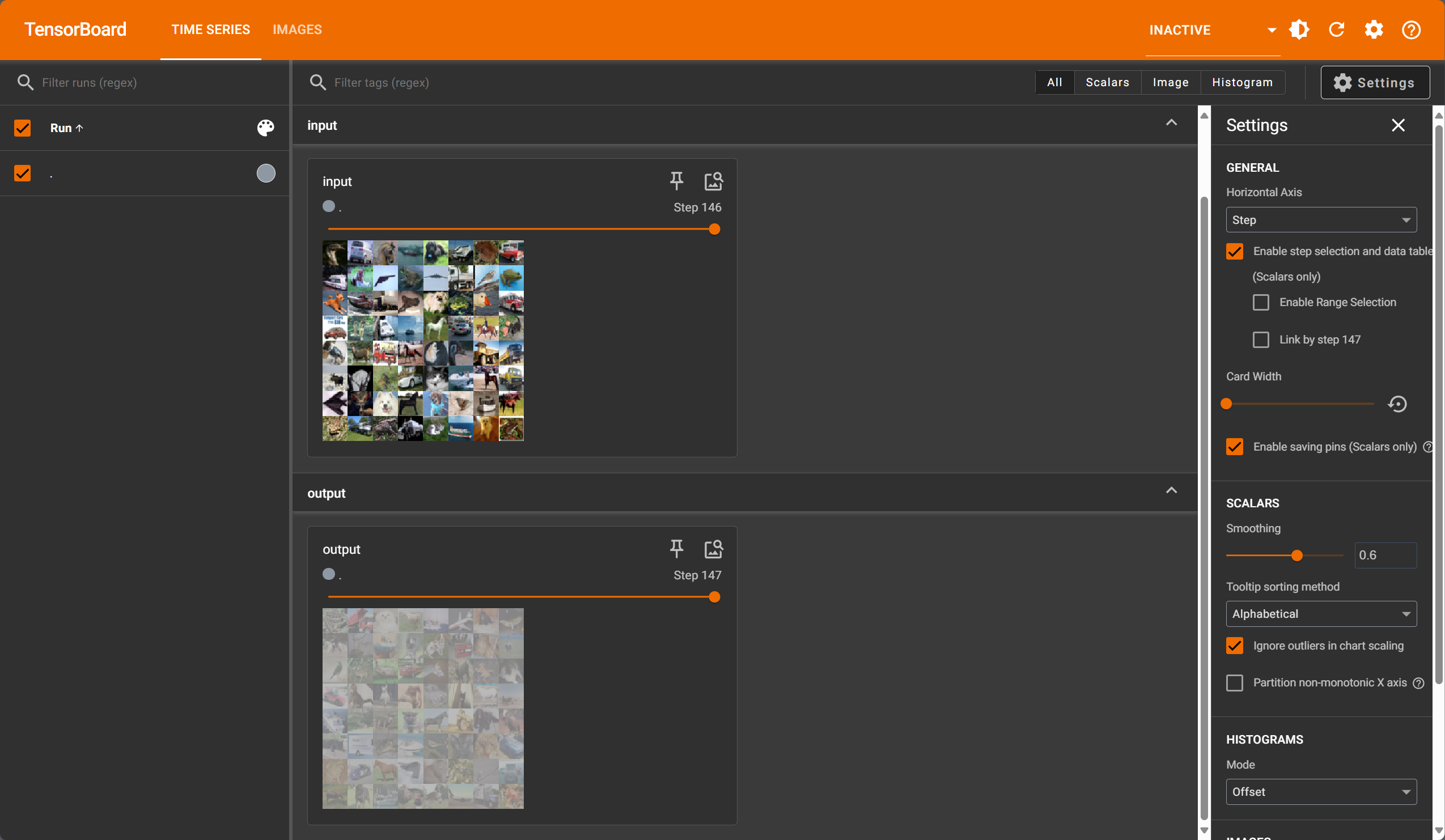Enable Range Selection checkbox
Screen dimensions: 1445x840
coord(1260,302)
